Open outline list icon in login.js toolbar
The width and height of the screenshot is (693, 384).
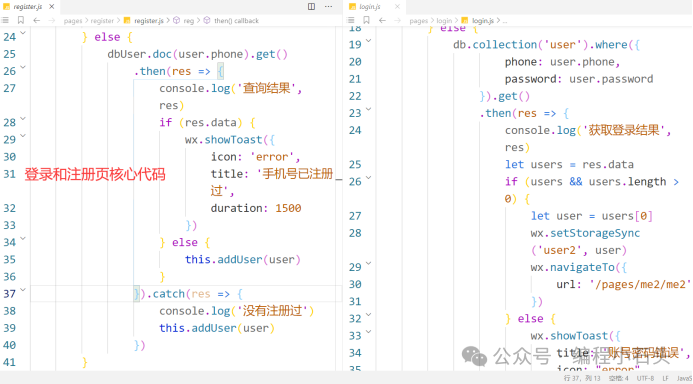(x=351, y=20)
